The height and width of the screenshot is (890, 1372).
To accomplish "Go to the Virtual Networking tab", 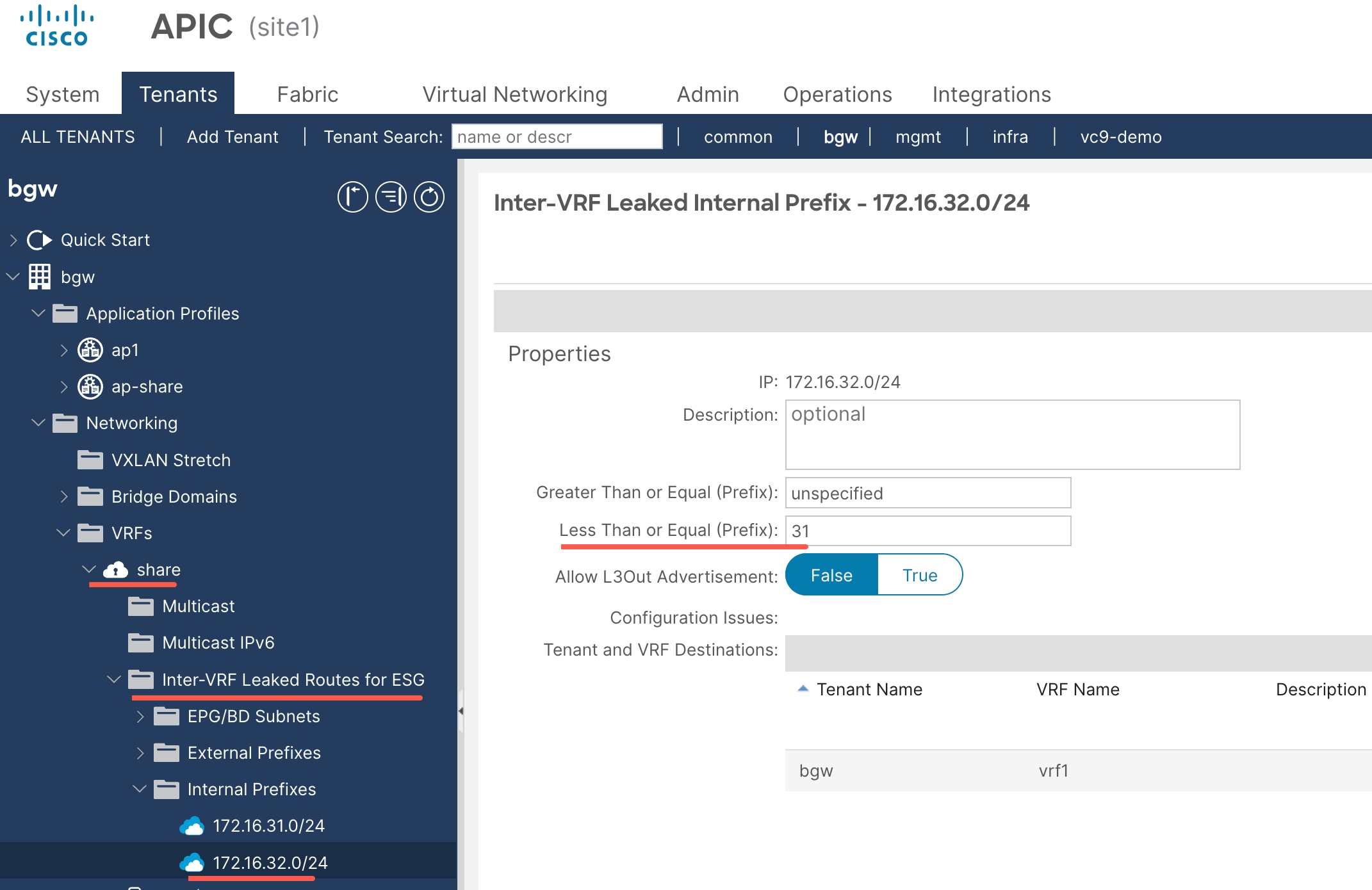I will pos(515,94).
